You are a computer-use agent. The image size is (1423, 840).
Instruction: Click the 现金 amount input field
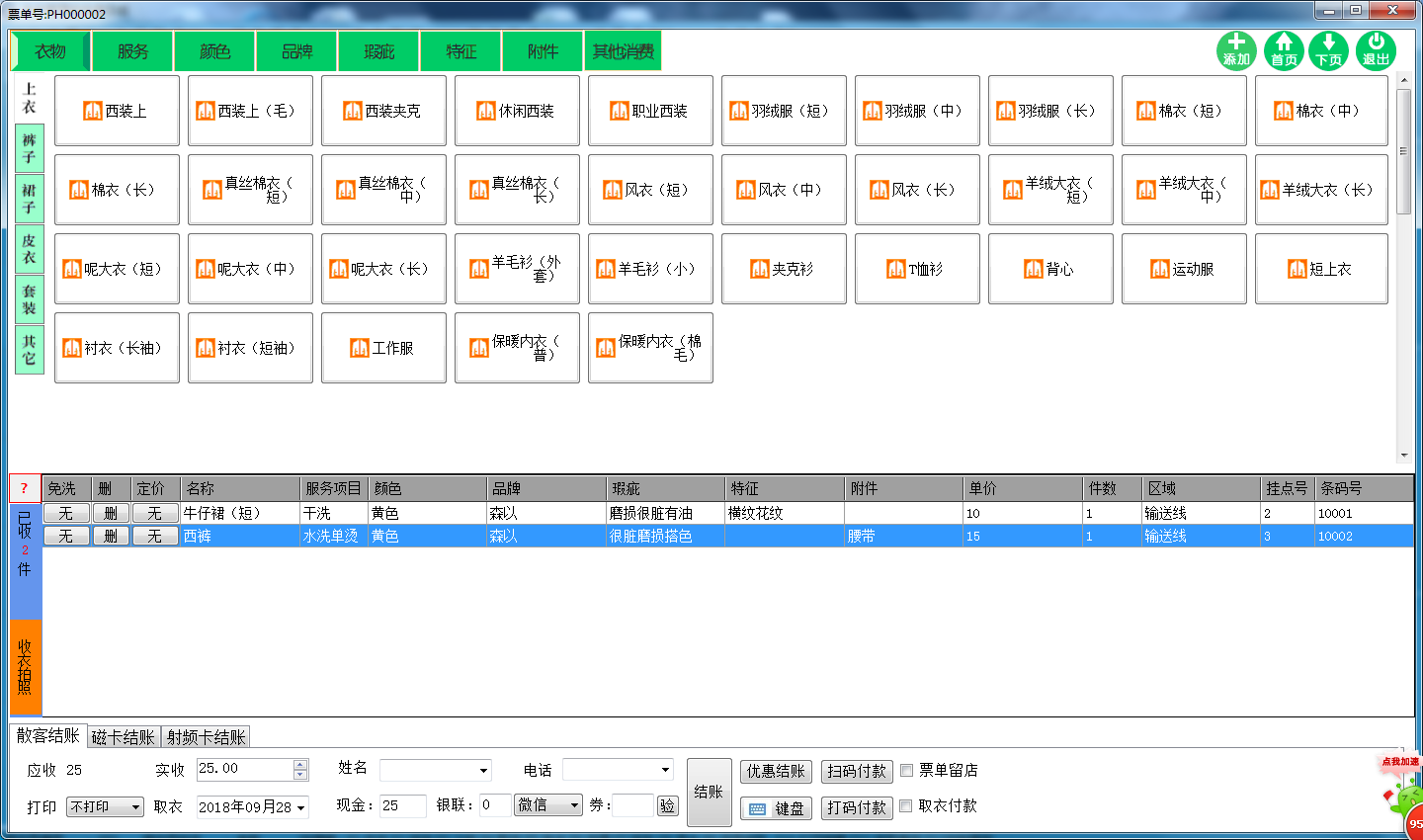(403, 805)
